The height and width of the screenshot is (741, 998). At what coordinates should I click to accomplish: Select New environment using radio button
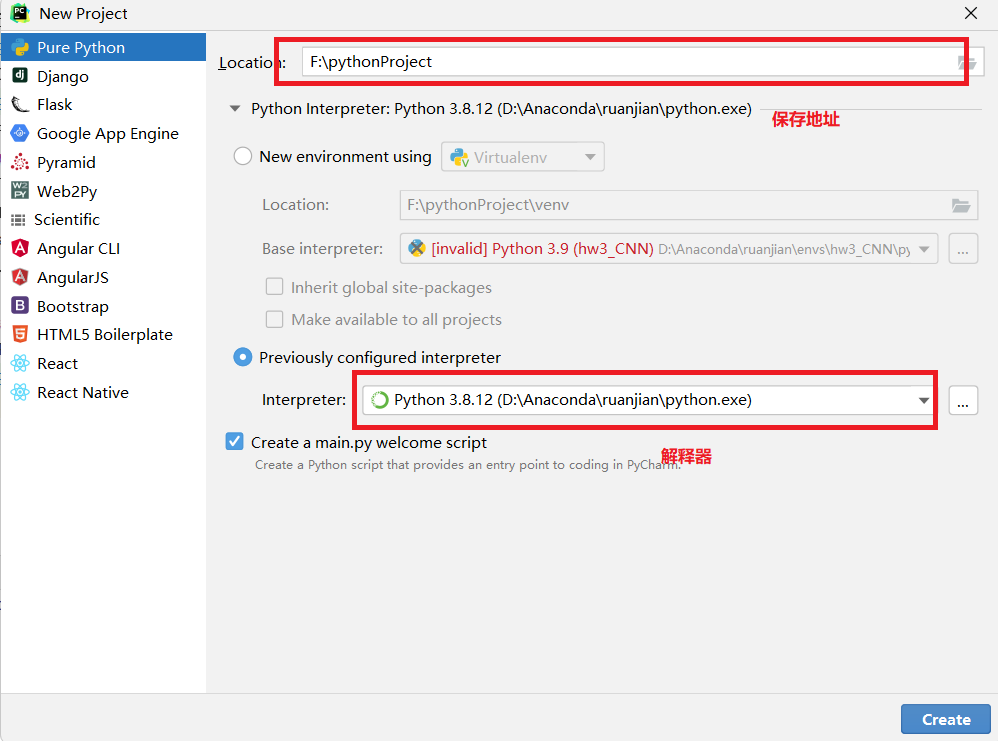[x=243, y=157]
